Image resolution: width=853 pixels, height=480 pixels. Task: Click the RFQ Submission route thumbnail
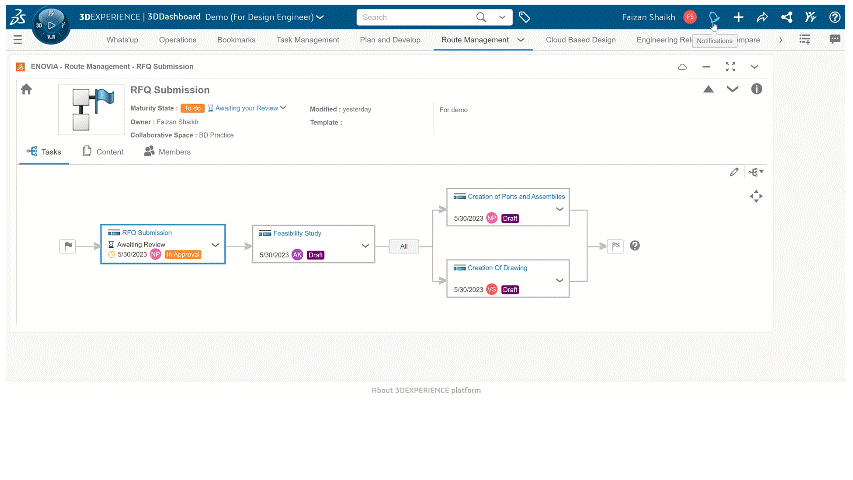[91, 109]
